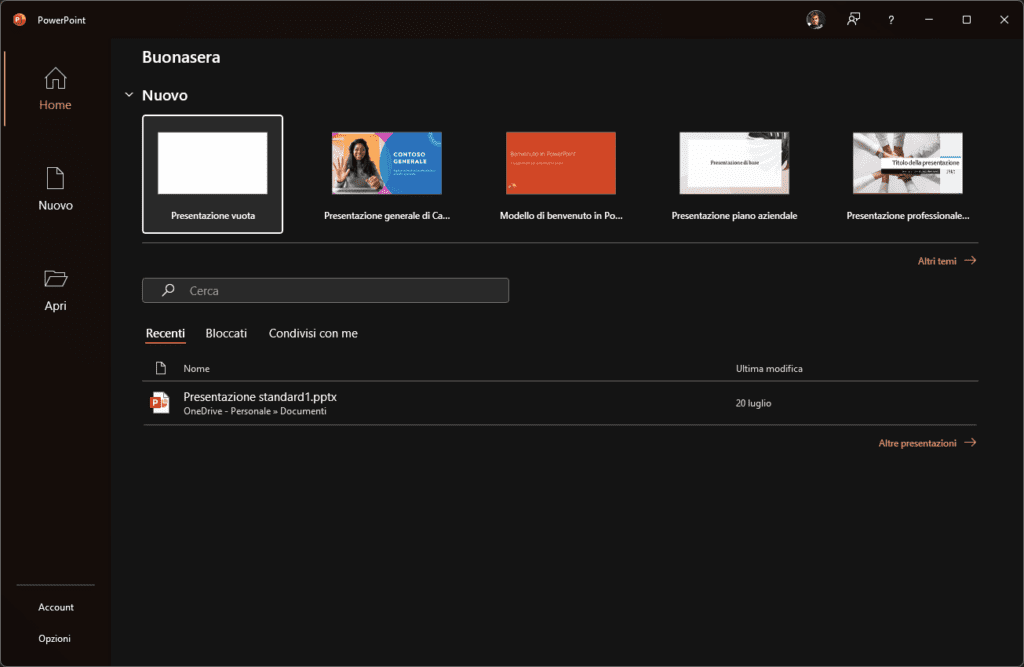Open the Altri temi link
The image size is (1024, 667).
pos(946,261)
